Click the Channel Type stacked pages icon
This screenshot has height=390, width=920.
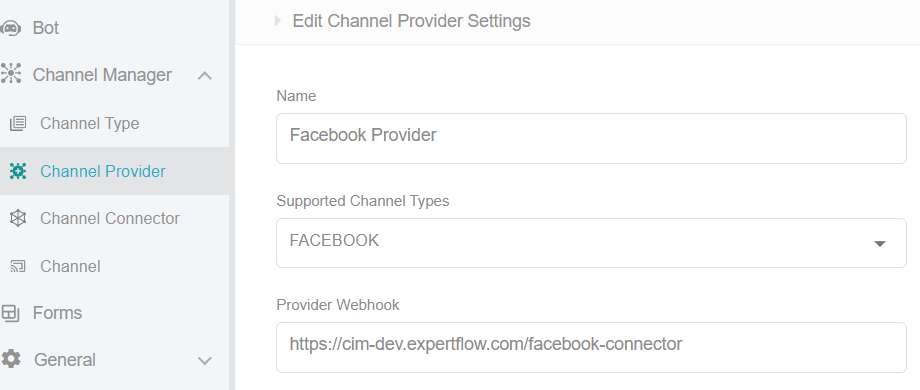(18, 124)
